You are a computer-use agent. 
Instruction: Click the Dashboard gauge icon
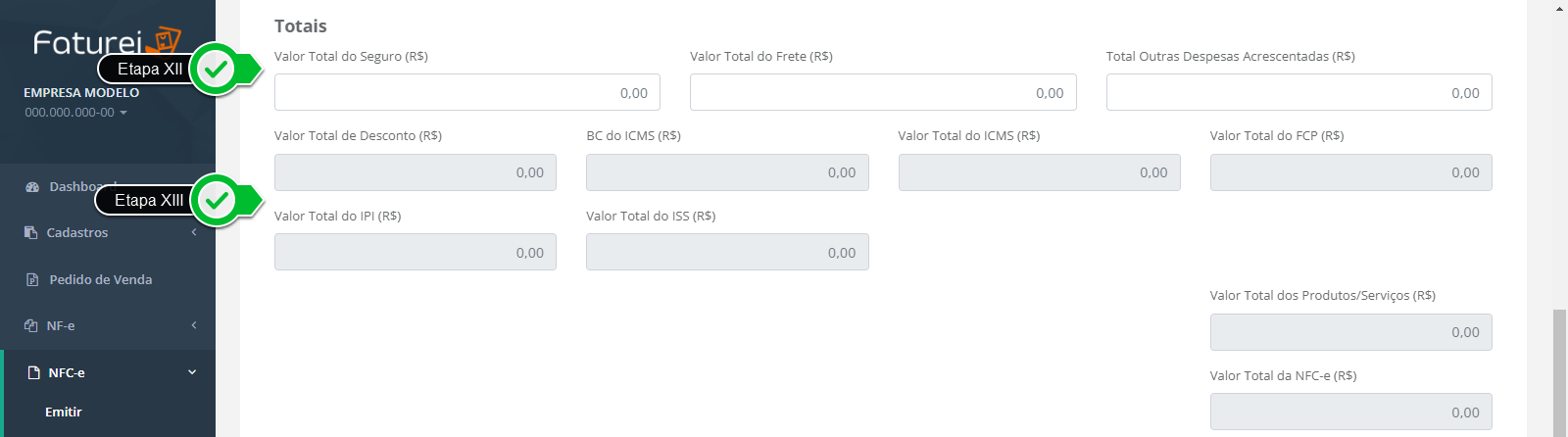click(x=32, y=186)
